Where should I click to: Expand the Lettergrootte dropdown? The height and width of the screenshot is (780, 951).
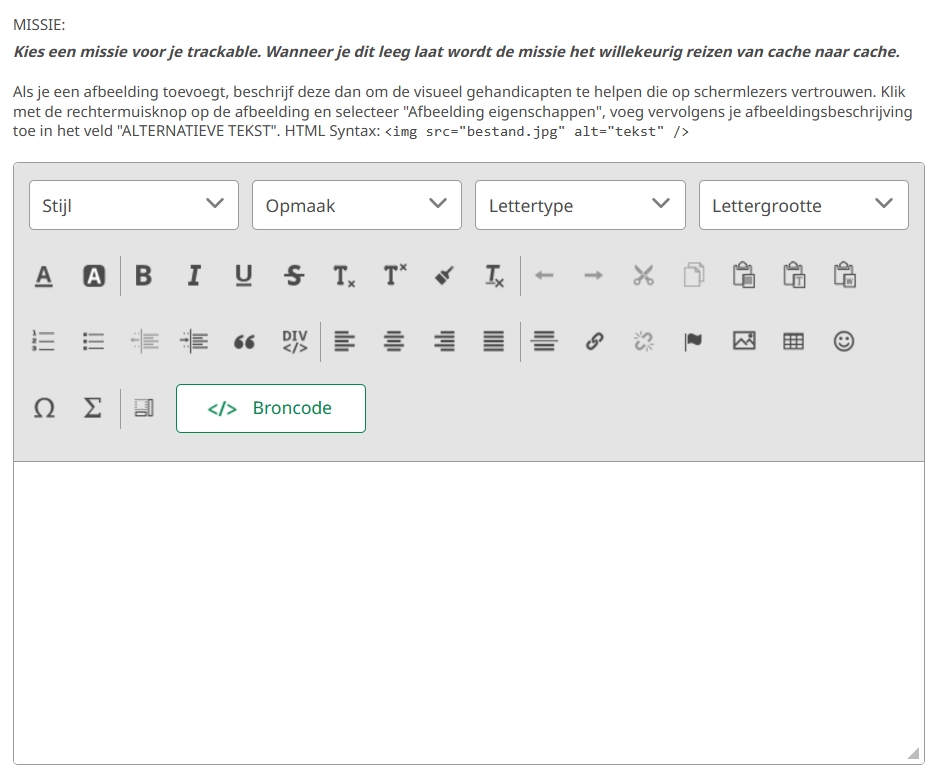click(803, 205)
